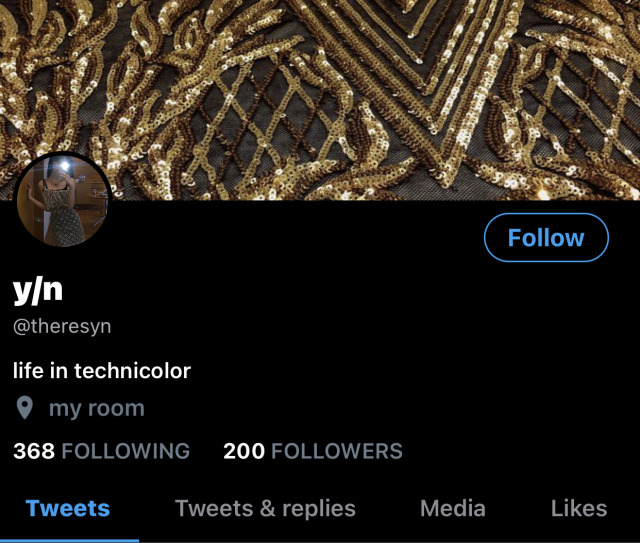Click the FOLLOWERS label
Image resolution: width=640 pixels, height=543 pixels.
tap(337, 451)
